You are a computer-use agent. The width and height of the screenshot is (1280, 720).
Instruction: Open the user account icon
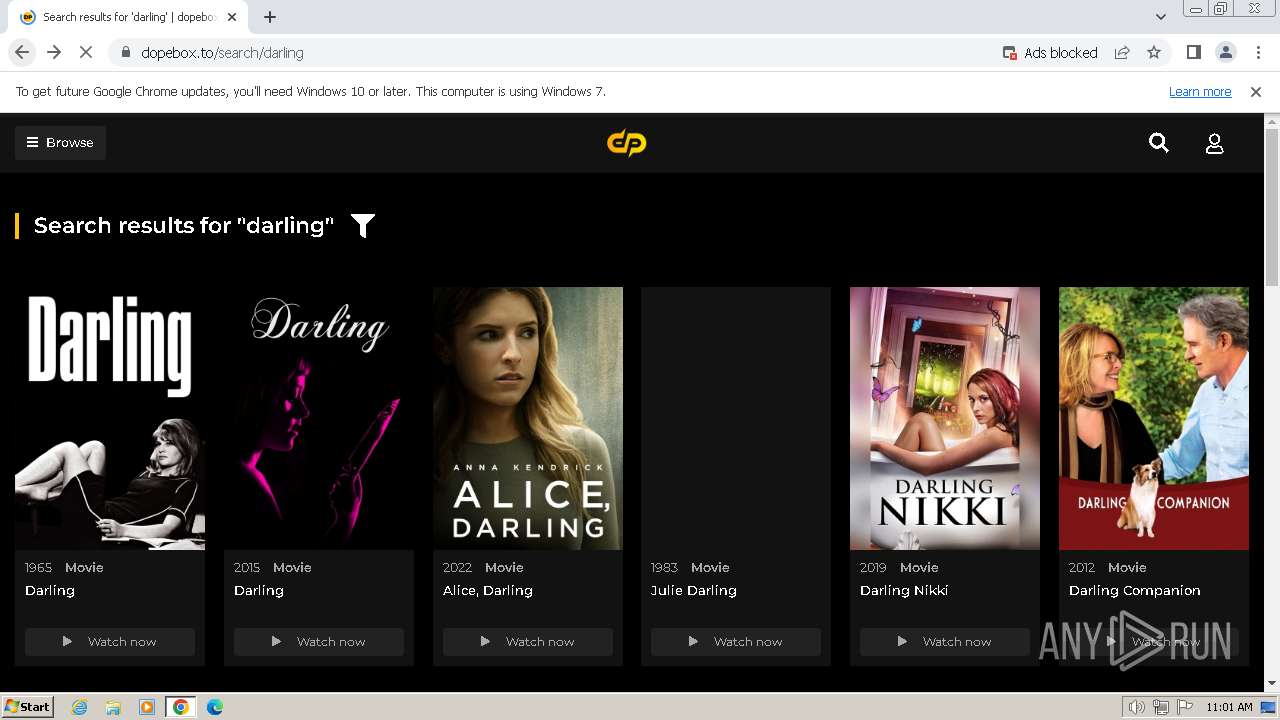[1215, 144]
